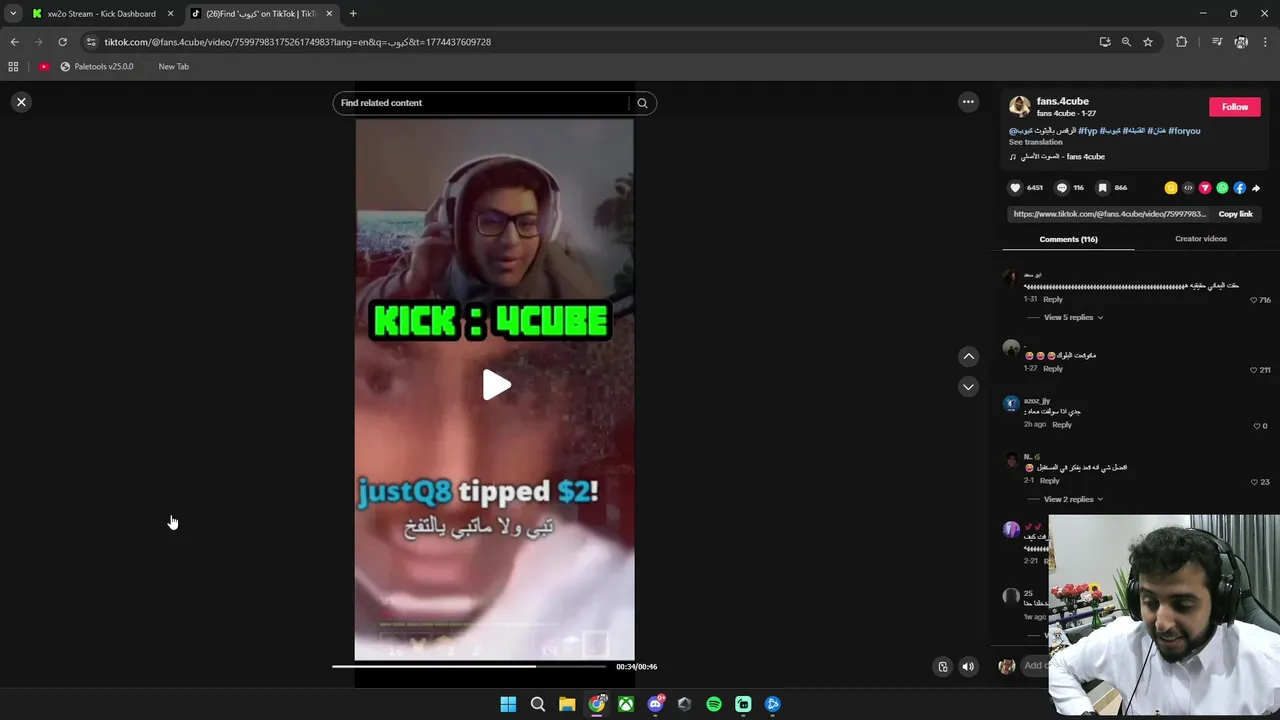Send to friends with the red paper-plane icon

(x=1205, y=188)
